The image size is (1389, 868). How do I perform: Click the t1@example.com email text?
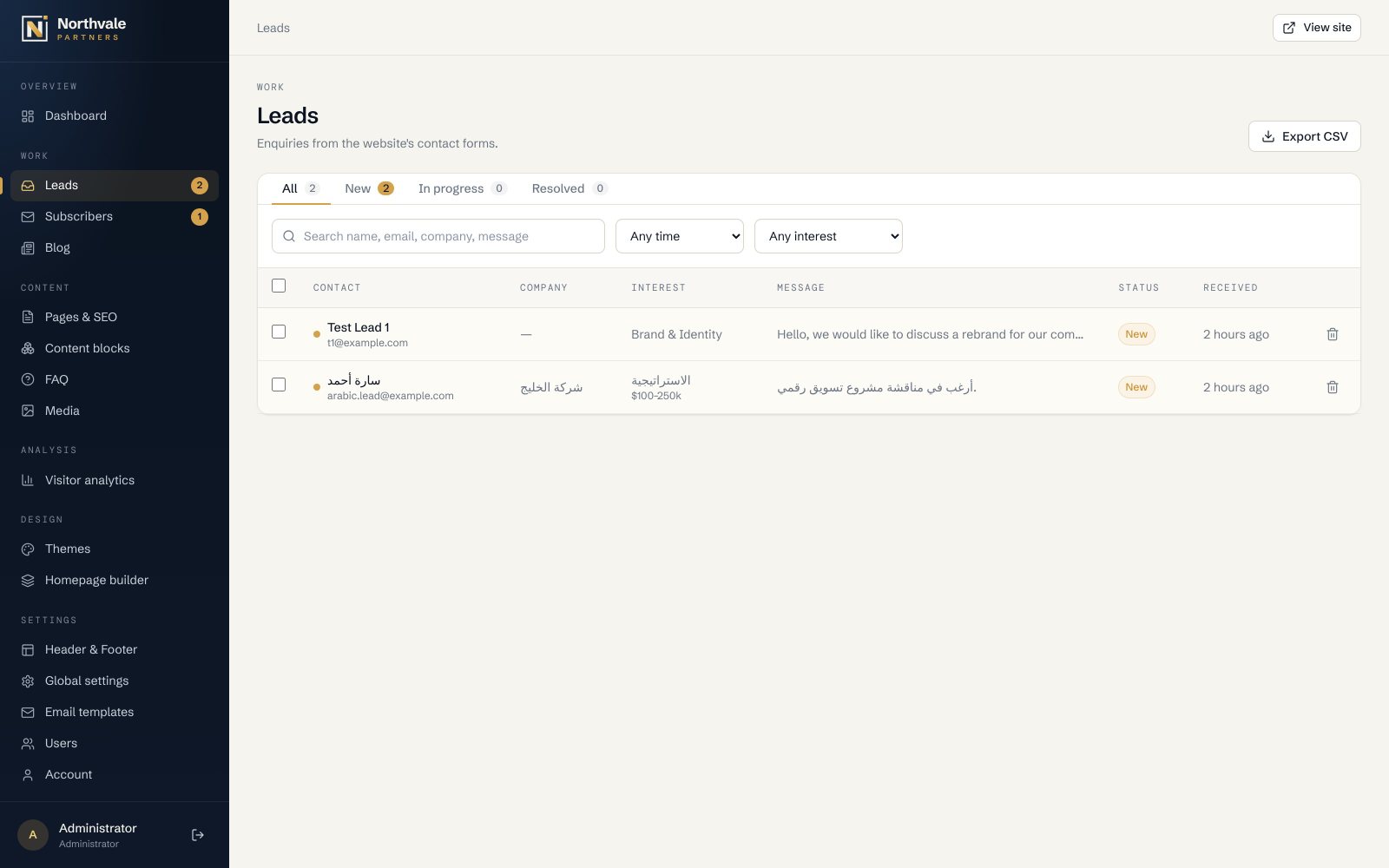click(x=367, y=343)
